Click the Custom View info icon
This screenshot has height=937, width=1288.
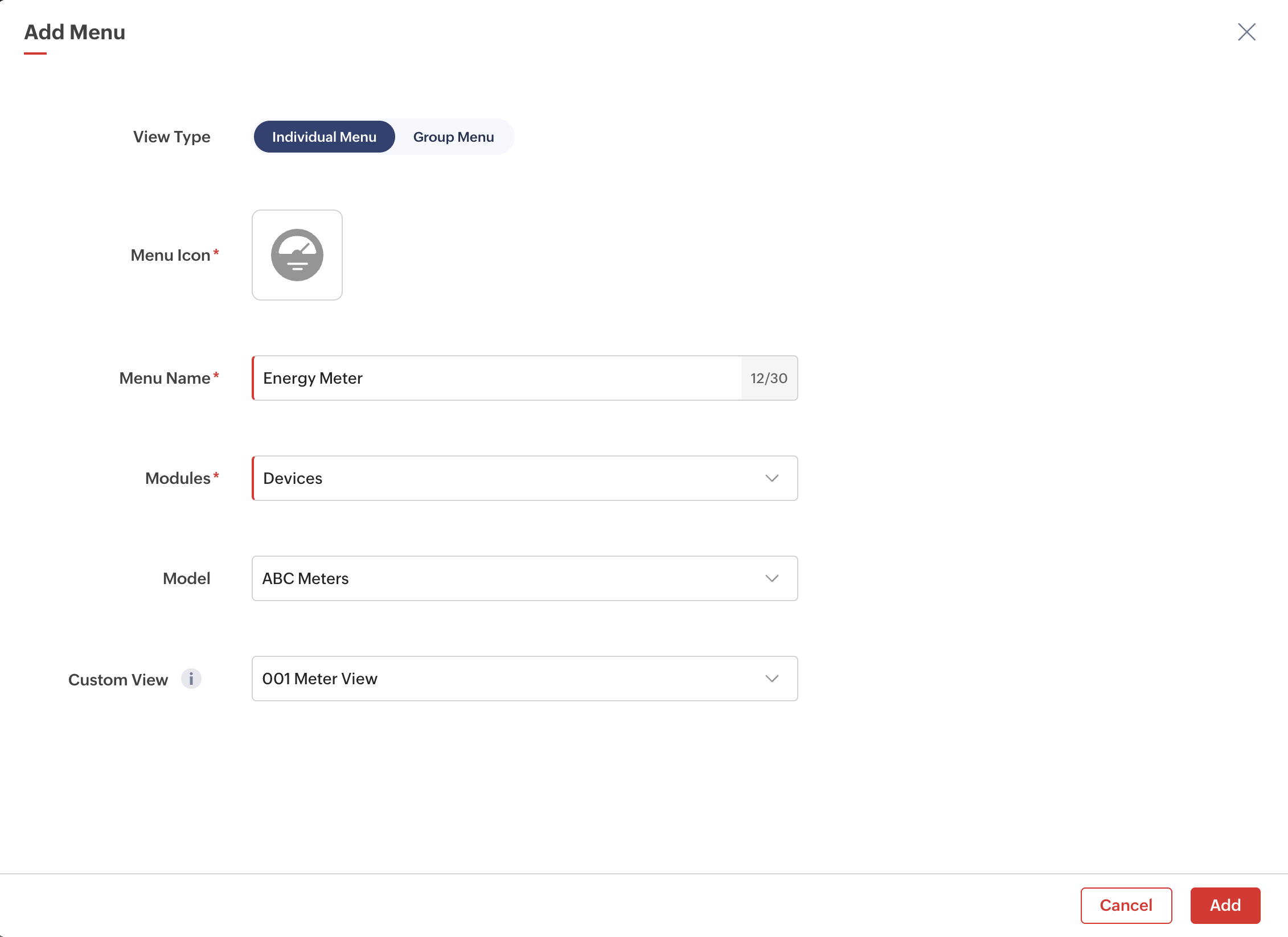[191, 679]
